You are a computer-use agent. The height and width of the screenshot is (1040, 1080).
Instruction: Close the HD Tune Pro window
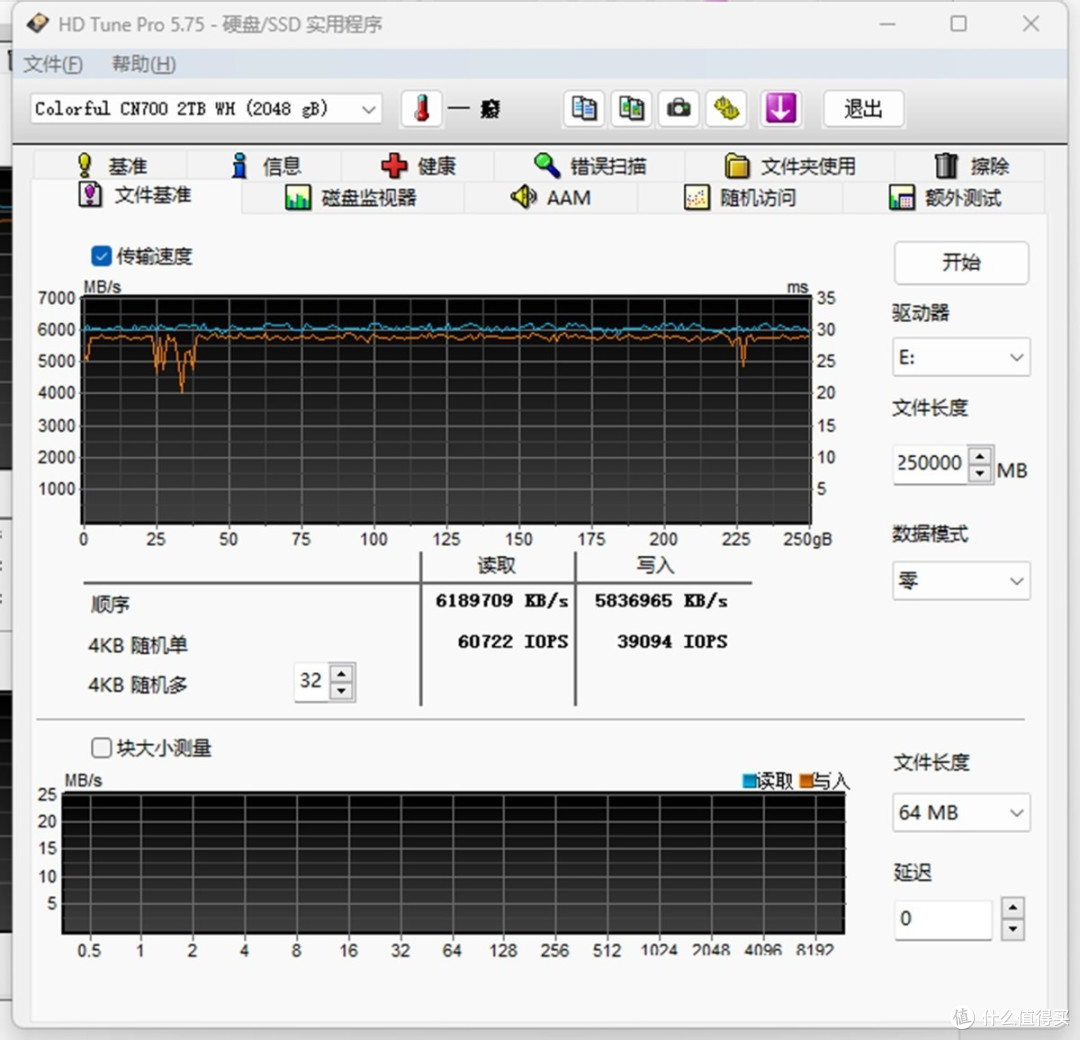pos(1030,23)
